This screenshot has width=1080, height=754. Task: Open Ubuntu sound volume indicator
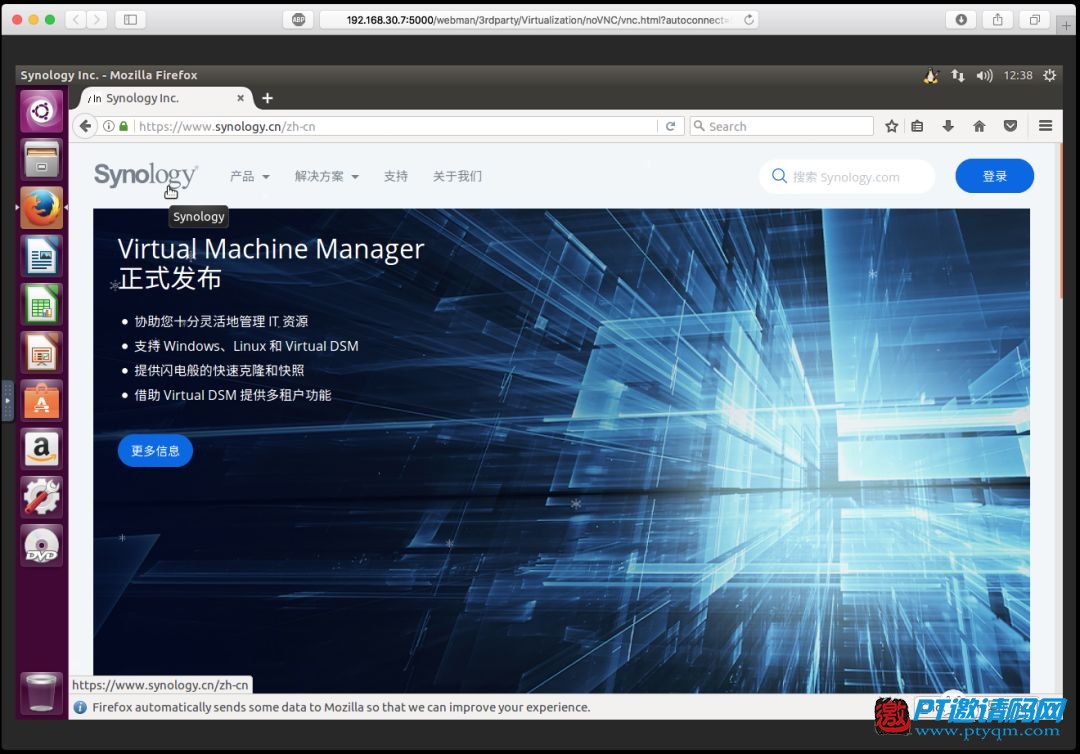click(984, 75)
